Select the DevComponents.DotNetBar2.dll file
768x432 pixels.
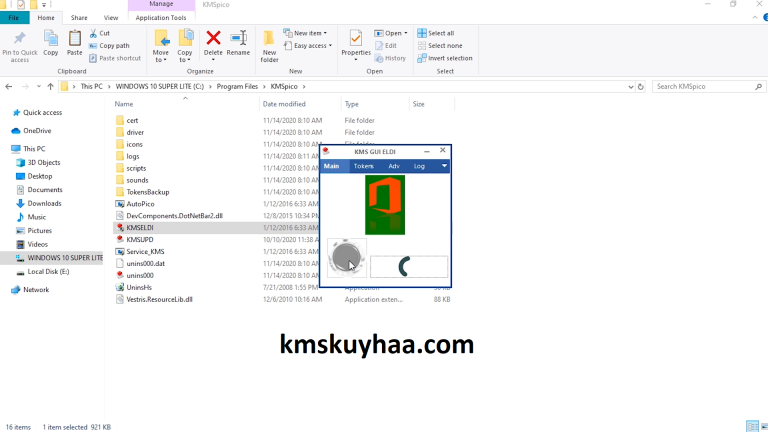174,216
